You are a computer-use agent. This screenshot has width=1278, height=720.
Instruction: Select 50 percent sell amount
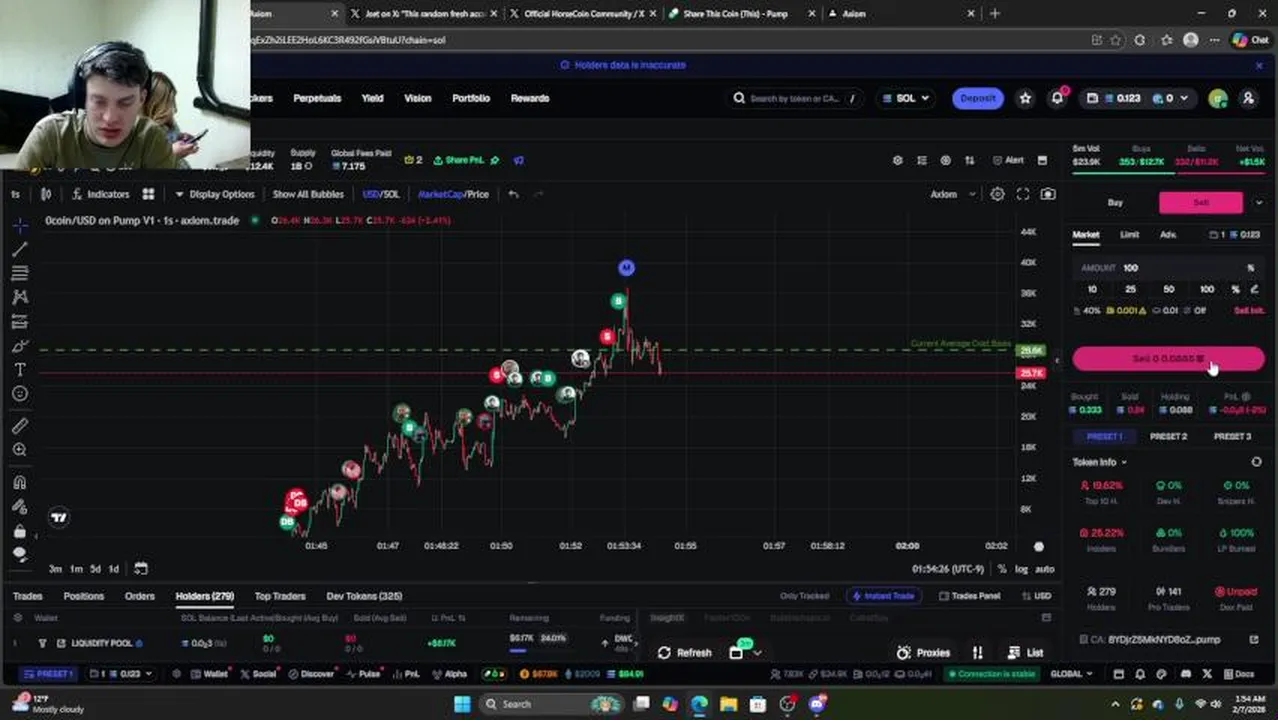click(1168, 289)
